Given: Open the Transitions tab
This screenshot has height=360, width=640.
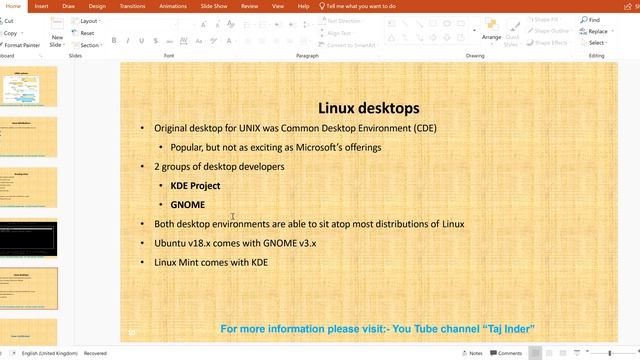Looking at the screenshot, I should click(132, 6).
